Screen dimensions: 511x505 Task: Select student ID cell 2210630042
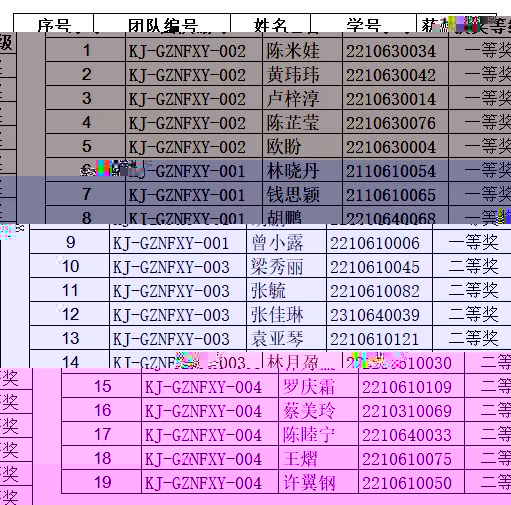[x=395, y=74]
